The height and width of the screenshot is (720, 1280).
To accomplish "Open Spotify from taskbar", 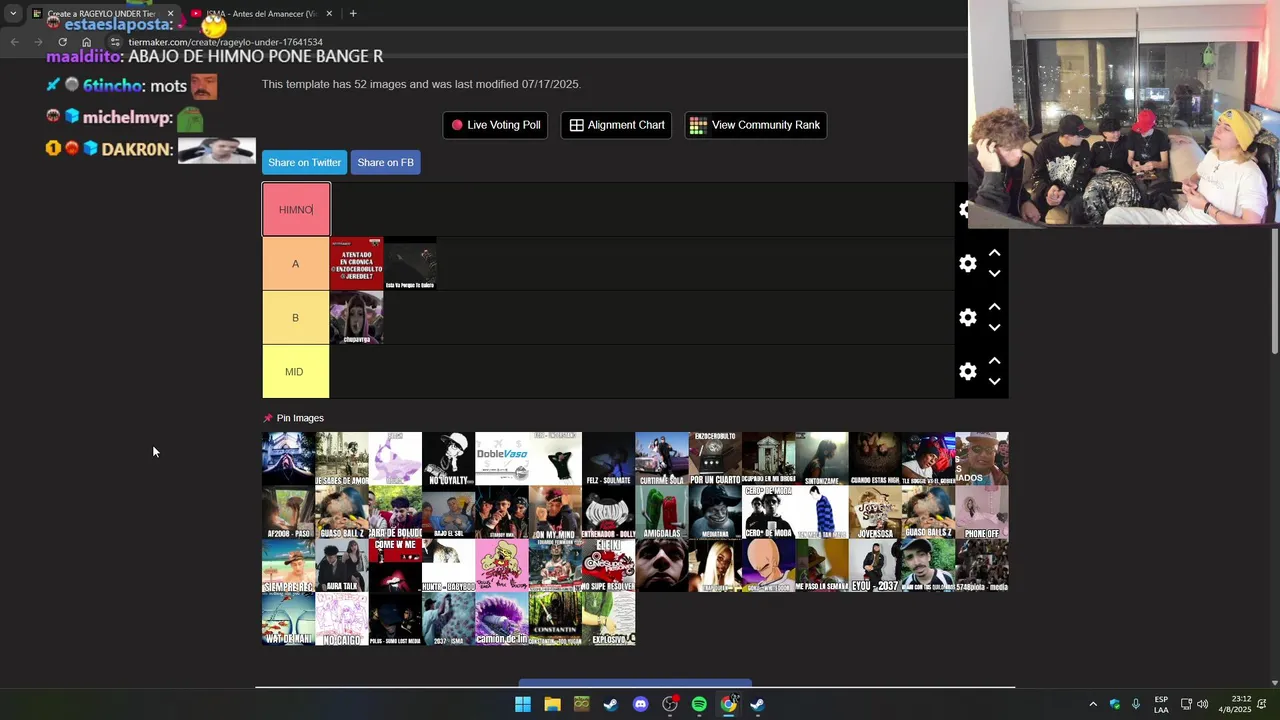I will pyautogui.click(x=699, y=704).
